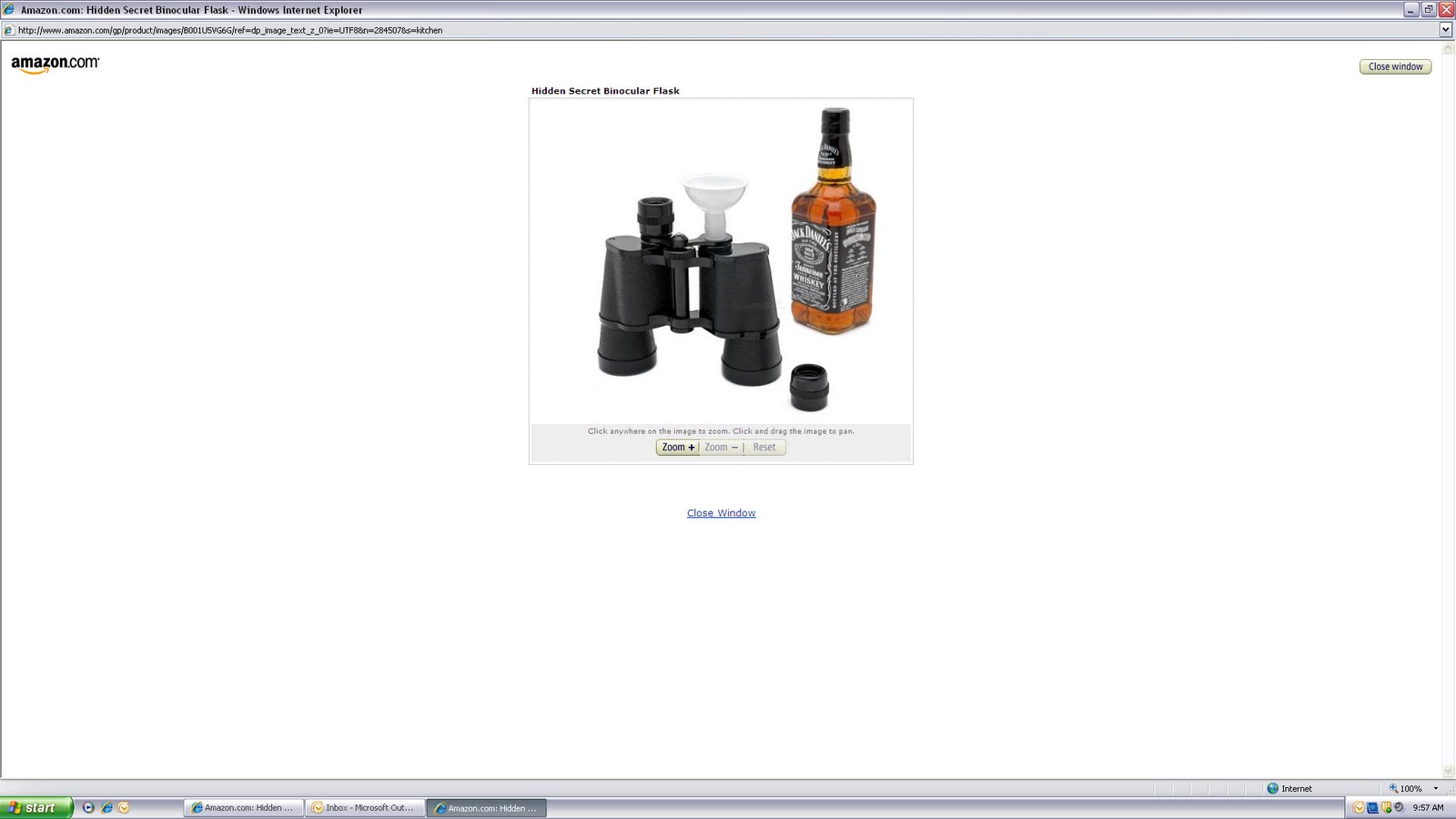Open the zoom level dropdown arrow beside 100%
The image size is (1456, 819).
(x=1436, y=789)
